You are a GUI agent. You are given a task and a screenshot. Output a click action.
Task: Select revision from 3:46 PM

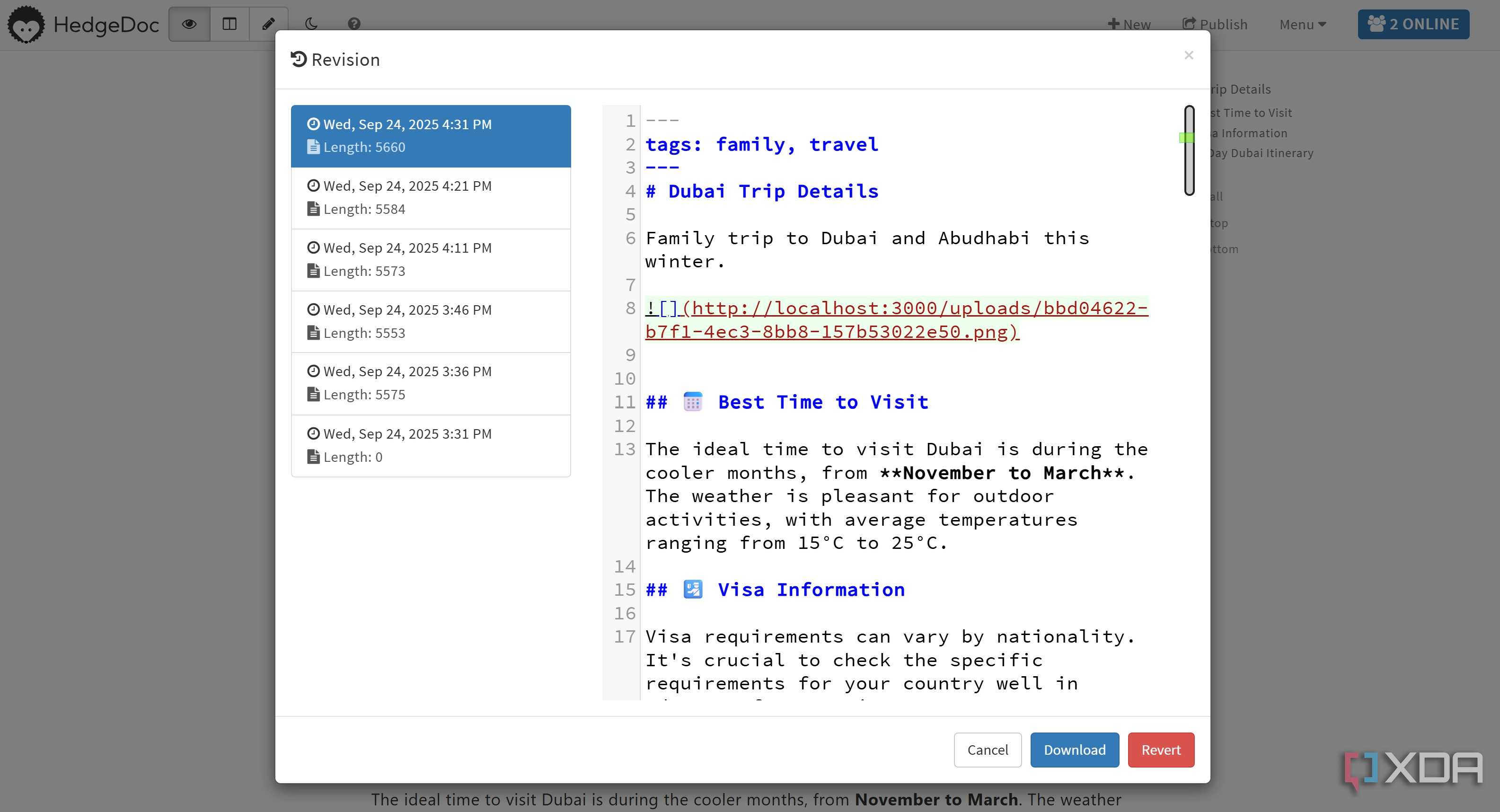[431, 322]
